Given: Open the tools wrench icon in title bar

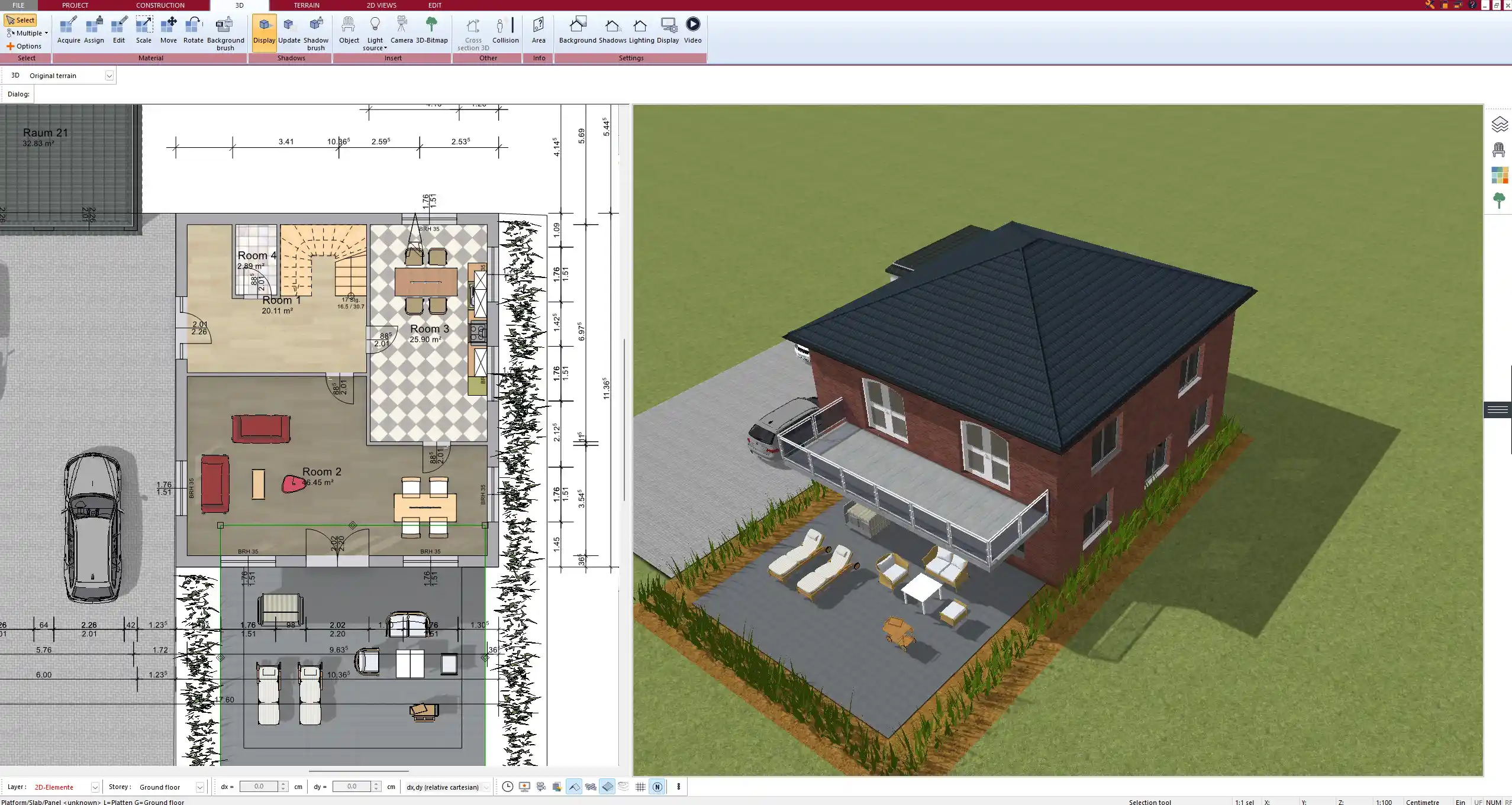Looking at the screenshot, I should coord(1430,5).
